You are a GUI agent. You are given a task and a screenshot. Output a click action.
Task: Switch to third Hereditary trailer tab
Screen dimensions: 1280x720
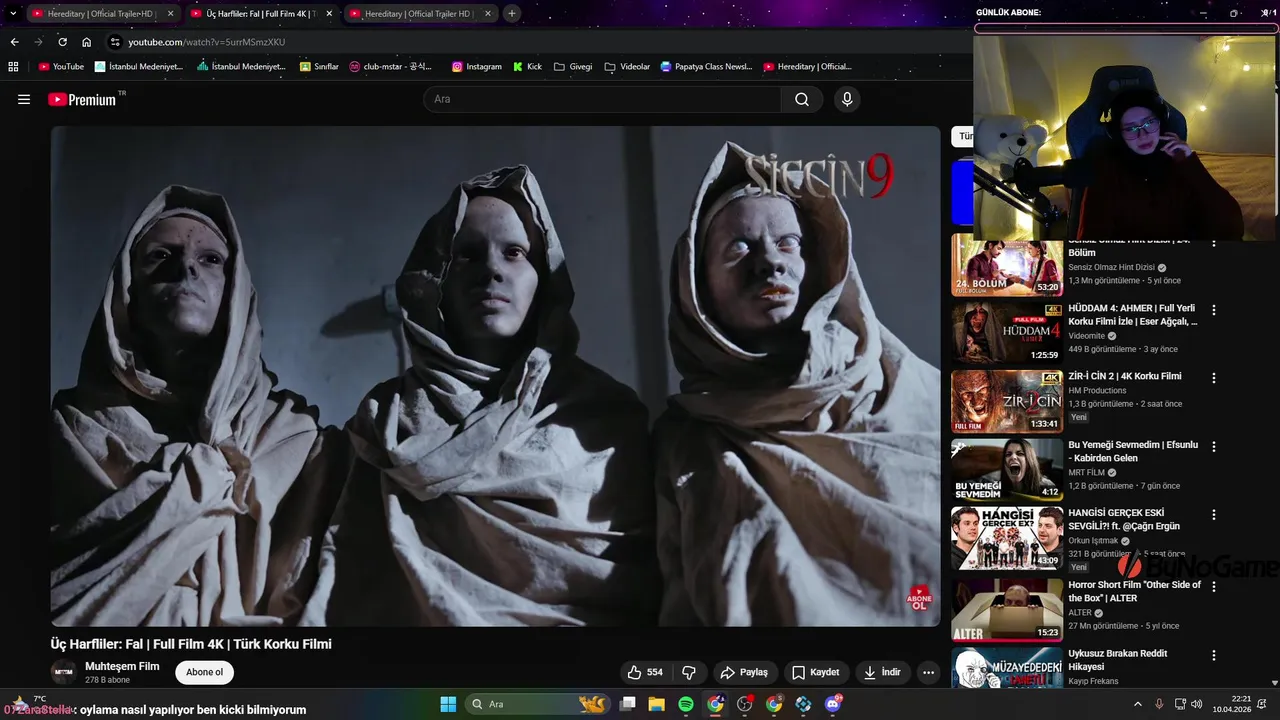click(x=420, y=14)
